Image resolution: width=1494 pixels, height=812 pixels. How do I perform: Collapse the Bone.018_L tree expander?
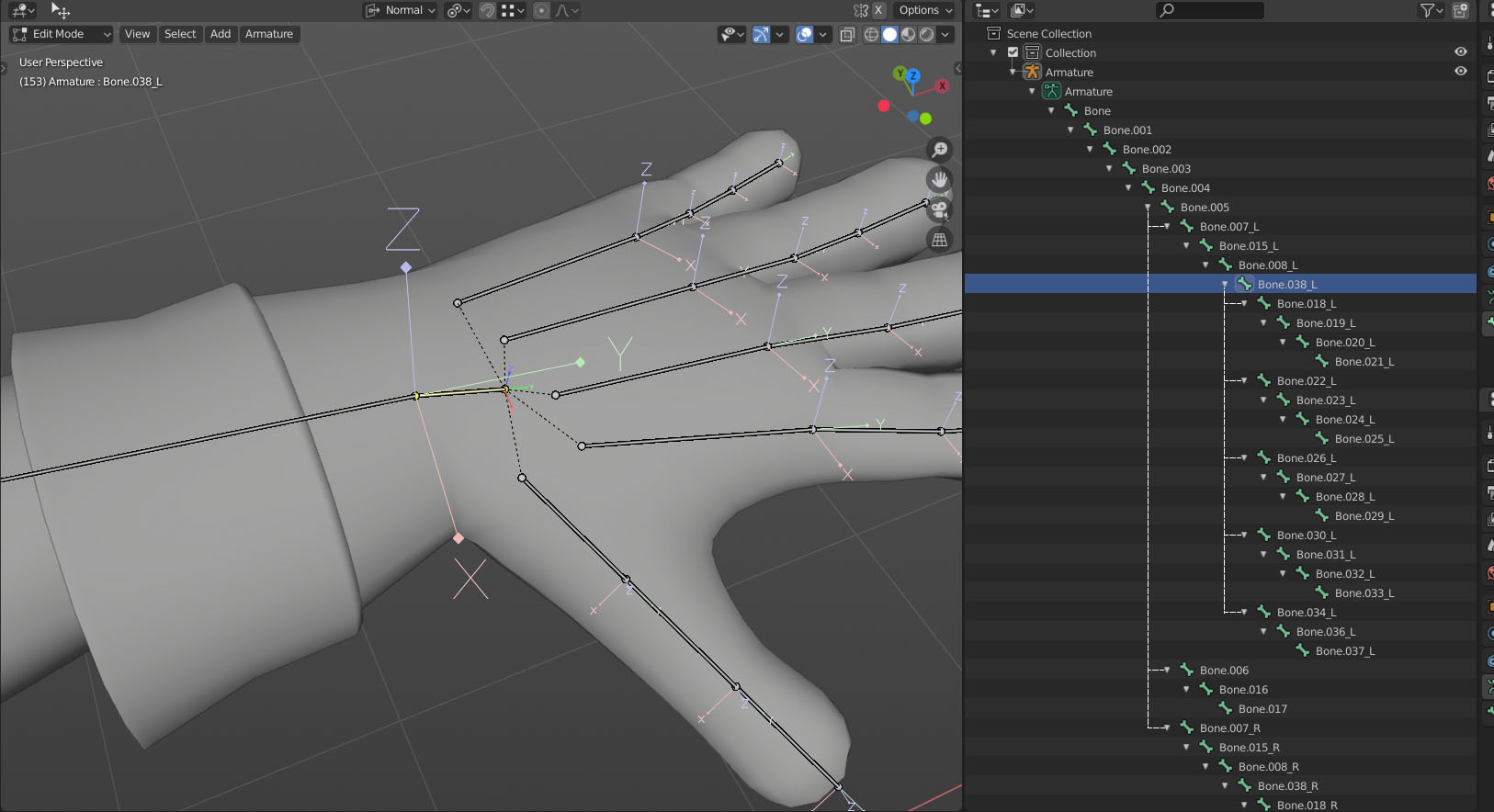(1244, 303)
